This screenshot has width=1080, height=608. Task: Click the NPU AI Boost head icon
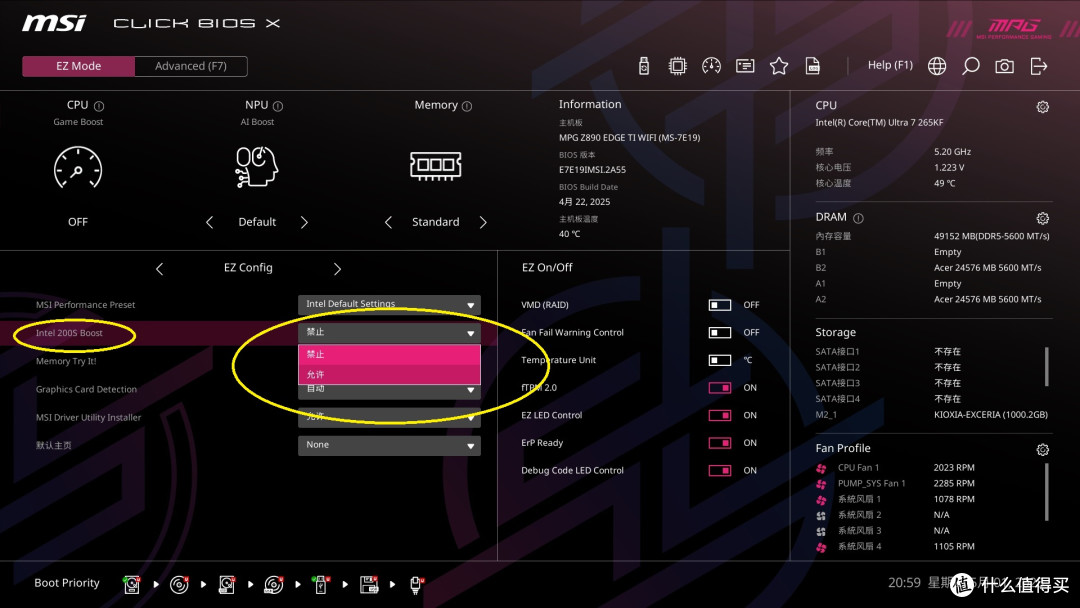pyautogui.click(x=256, y=167)
